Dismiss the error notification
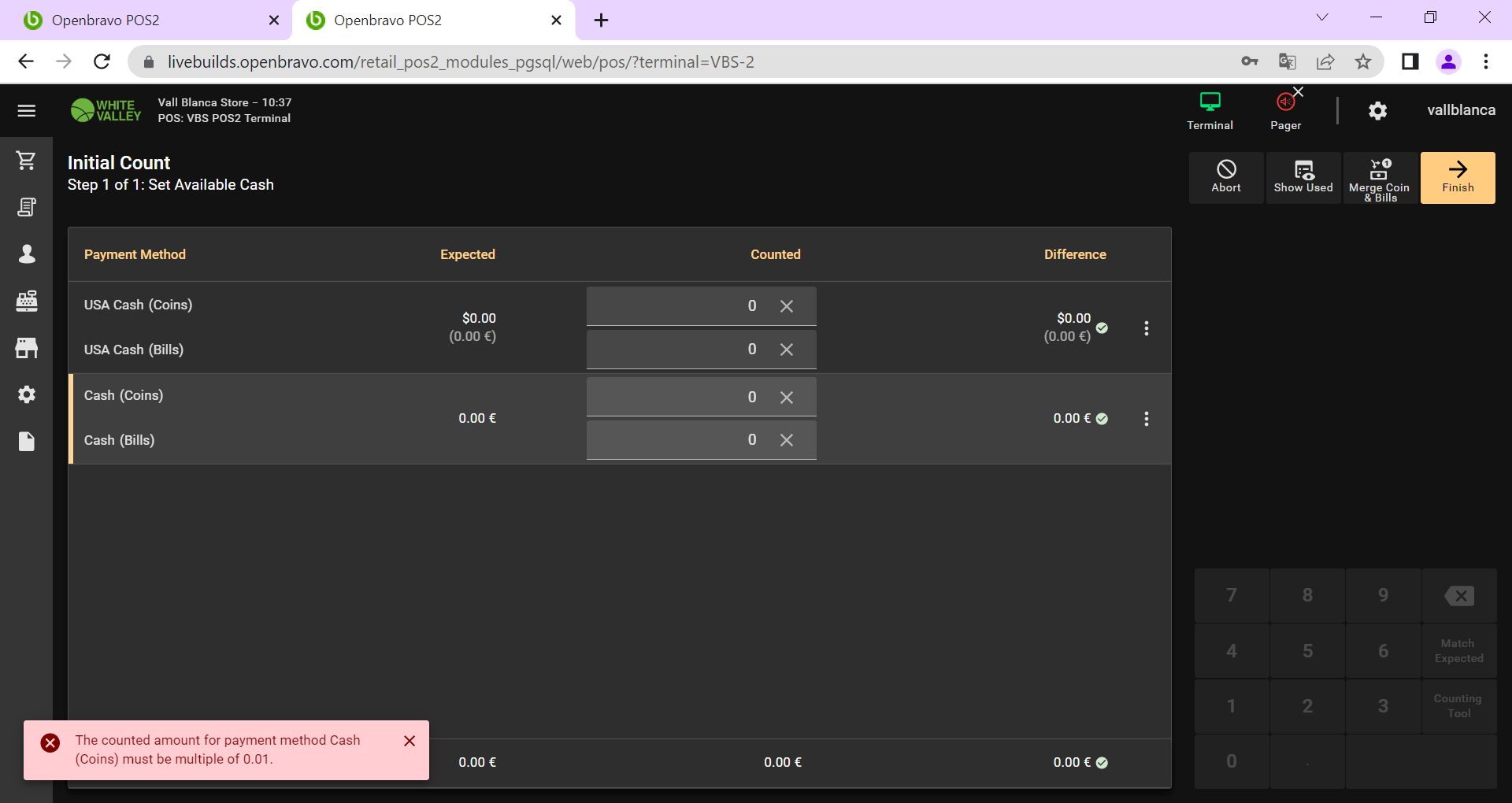Image resolution: width=1512 pixels, height=803 pixels. [409, 741]
